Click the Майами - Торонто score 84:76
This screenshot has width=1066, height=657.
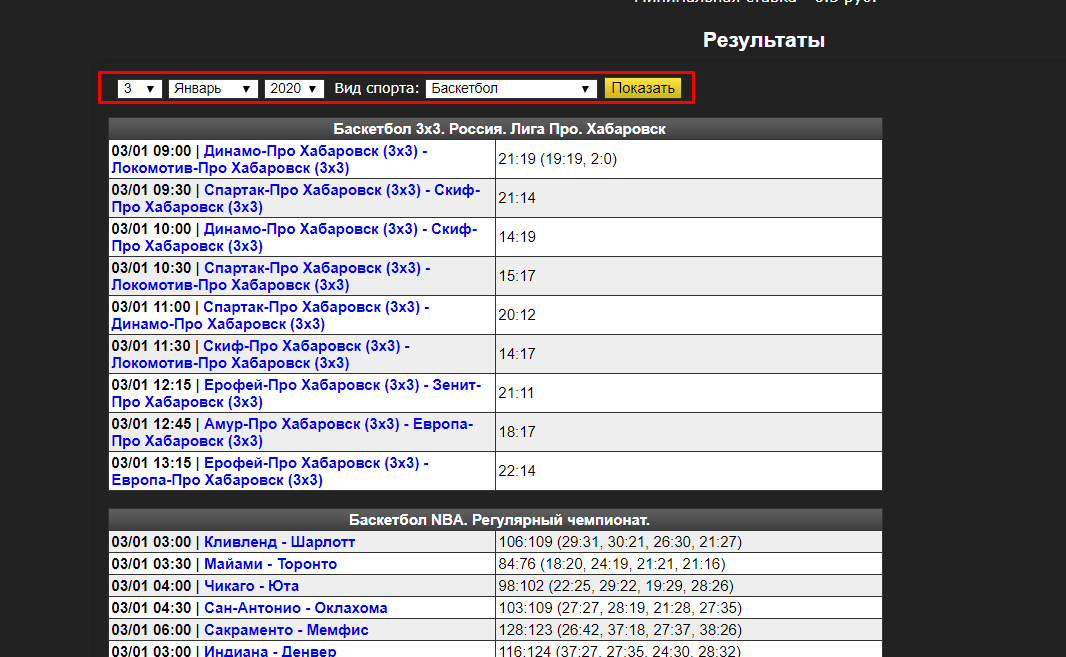[x=612, y=564]
